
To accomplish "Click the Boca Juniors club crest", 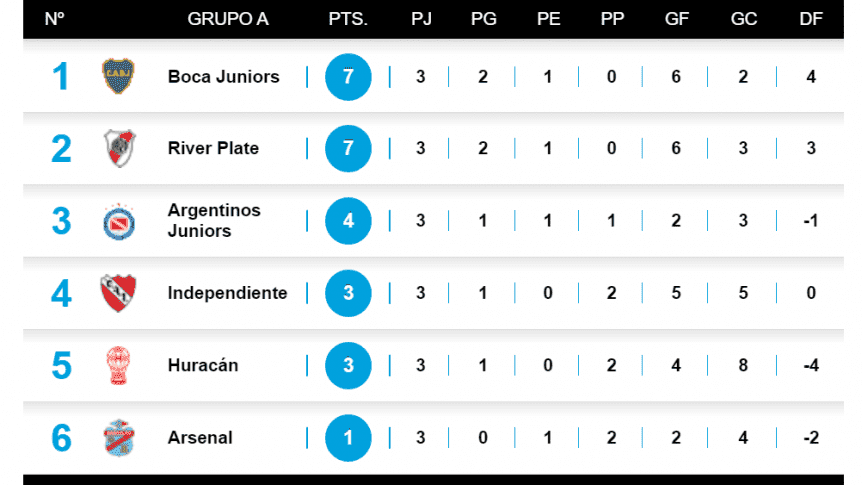I will coord(118,76).
